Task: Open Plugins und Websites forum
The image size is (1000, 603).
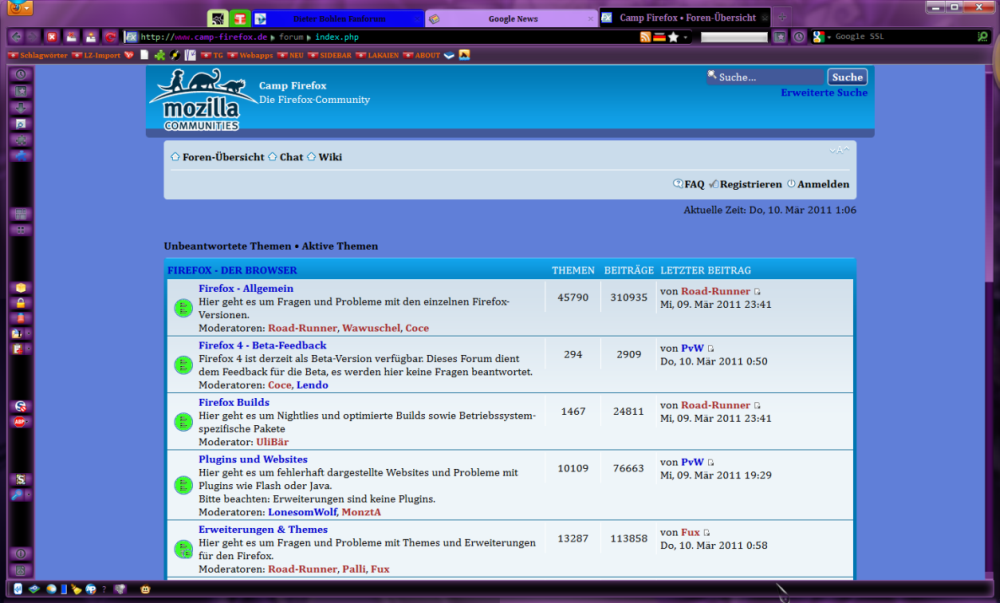Action: click(253, 460)
